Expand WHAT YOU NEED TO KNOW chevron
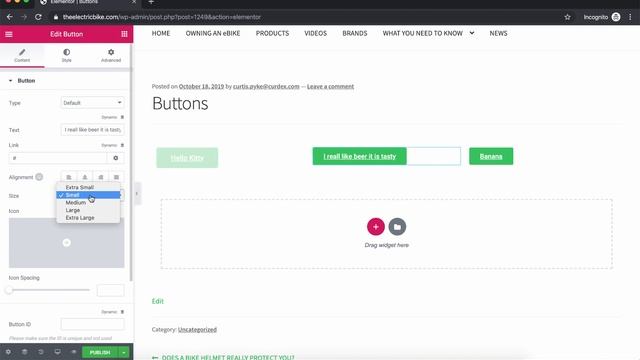This screenshot has height=360, width=640. [x=472, y=33]
